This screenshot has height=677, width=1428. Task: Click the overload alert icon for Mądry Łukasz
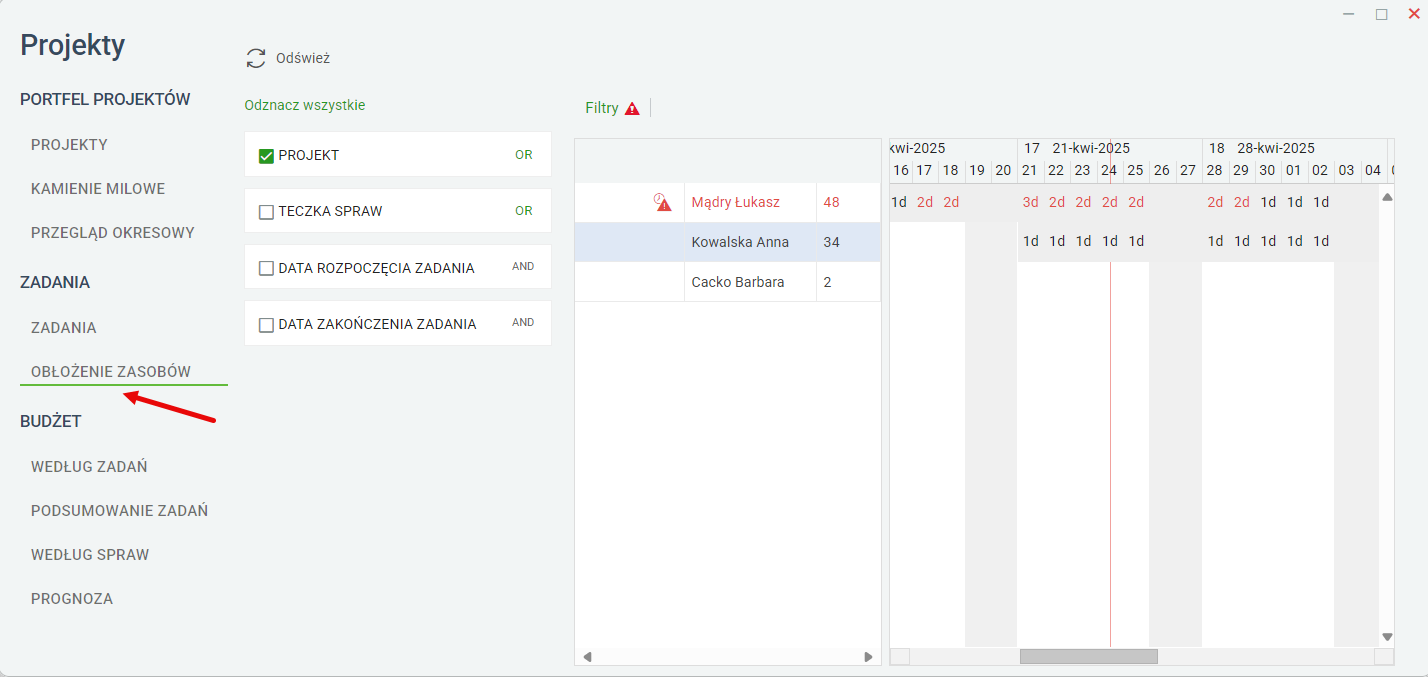point(662,202)
